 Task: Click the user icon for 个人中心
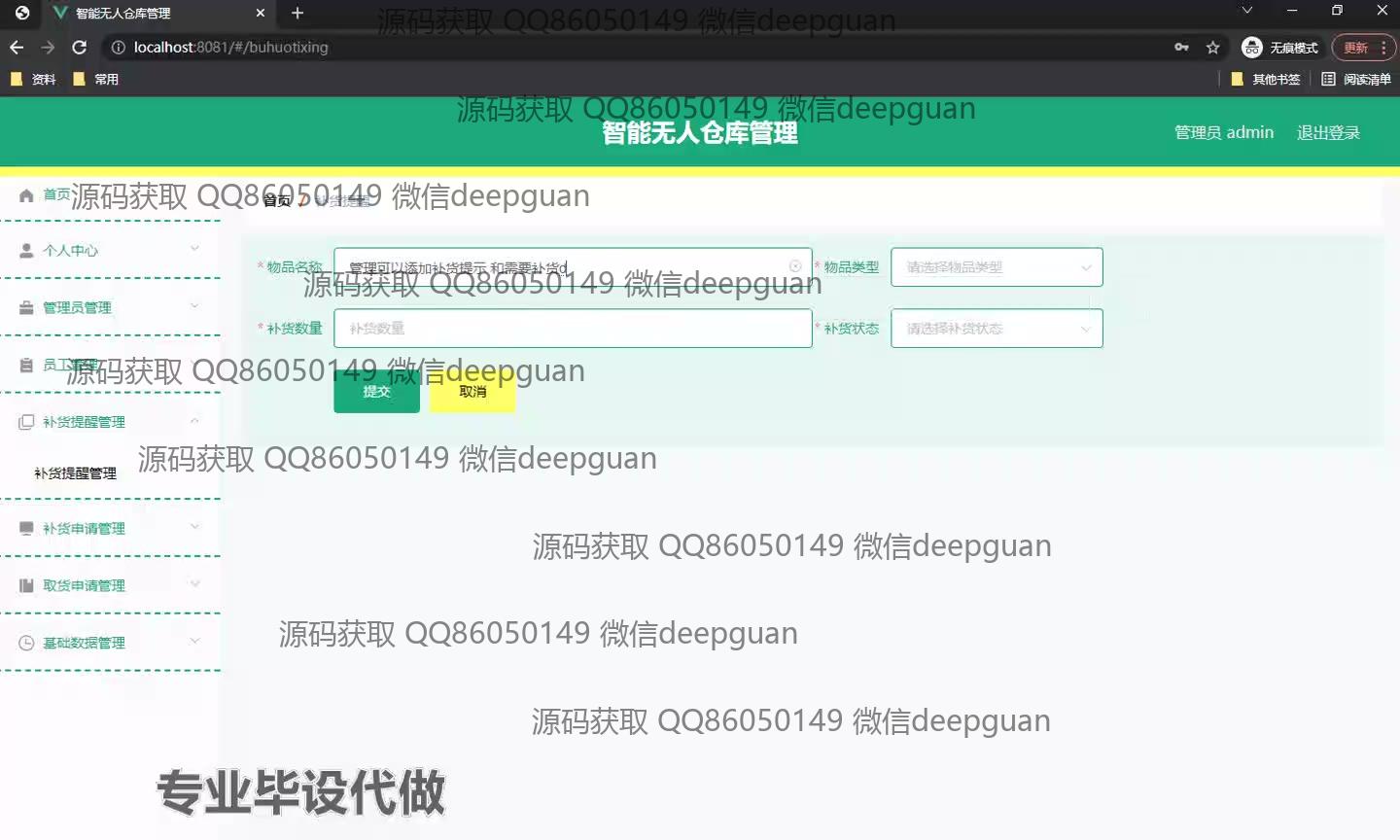pos(26,250)
